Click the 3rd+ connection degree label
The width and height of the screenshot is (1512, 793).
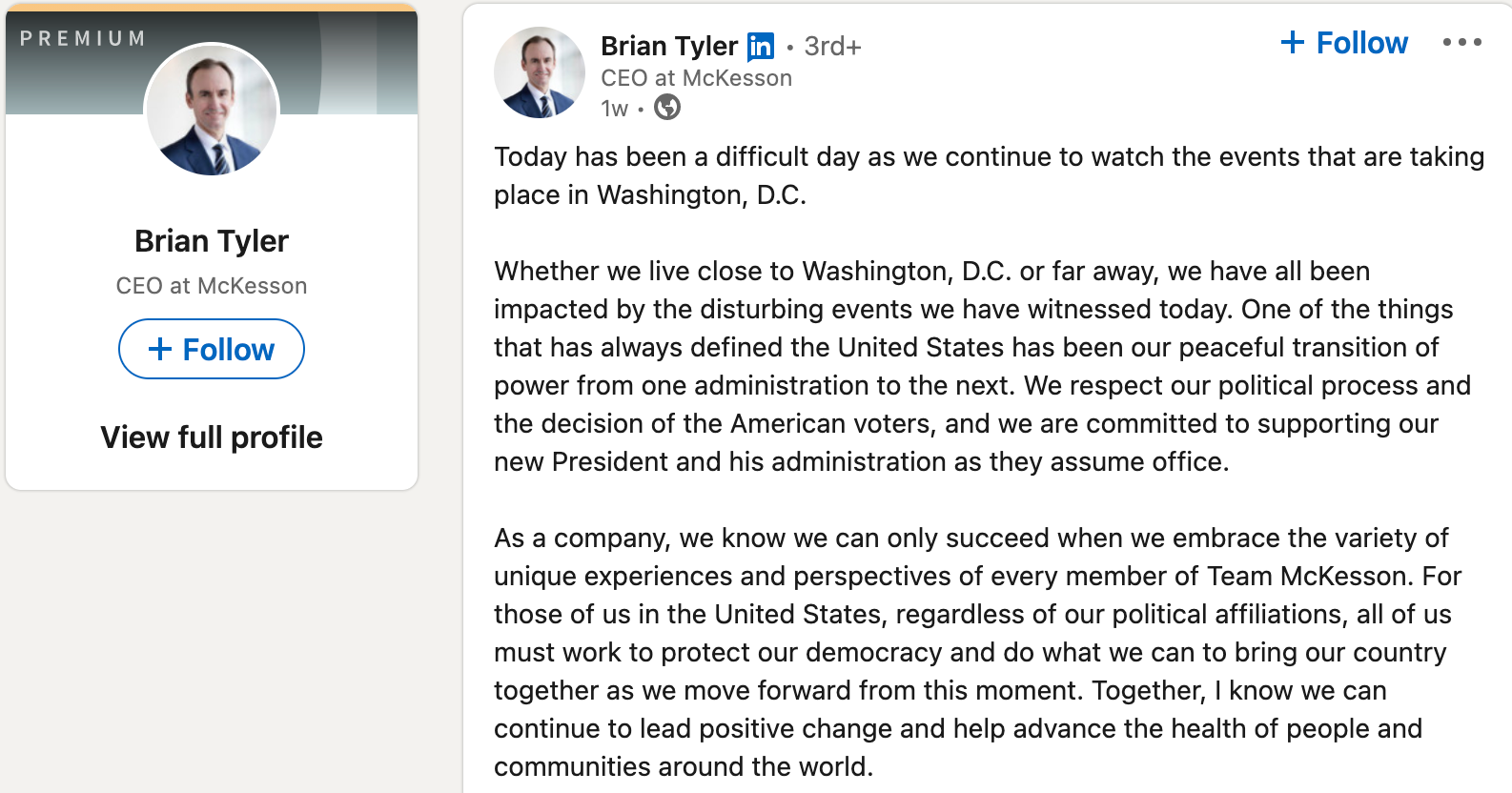[832, 47]
